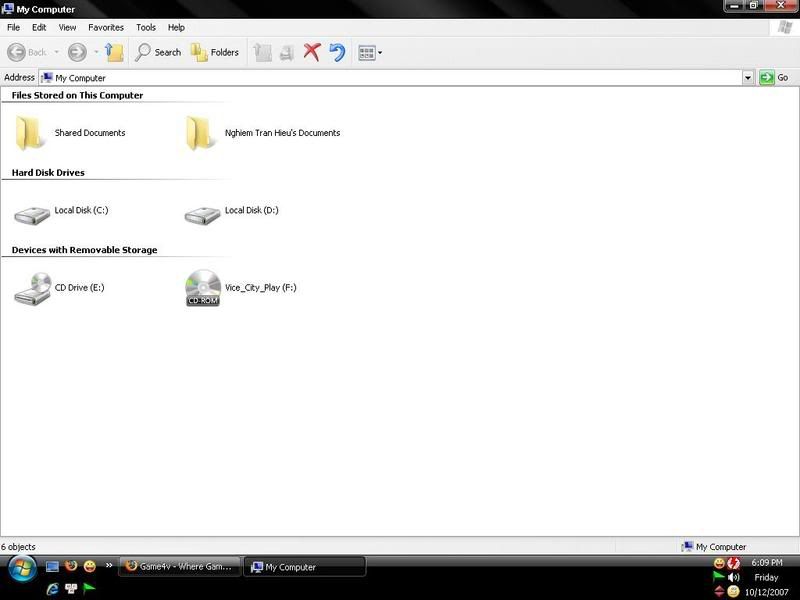Launch Firefox from quick launch

[71, 566]
